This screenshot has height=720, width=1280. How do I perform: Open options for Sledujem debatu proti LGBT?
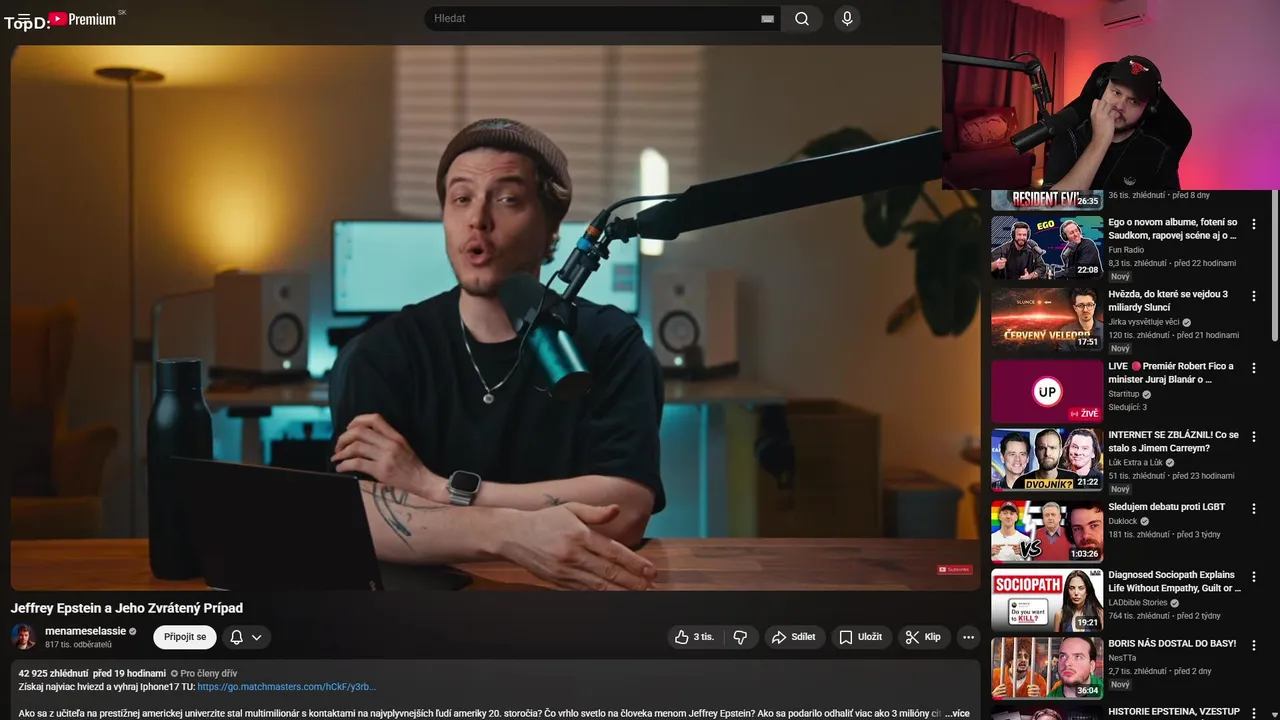(x=1254, y=509)
